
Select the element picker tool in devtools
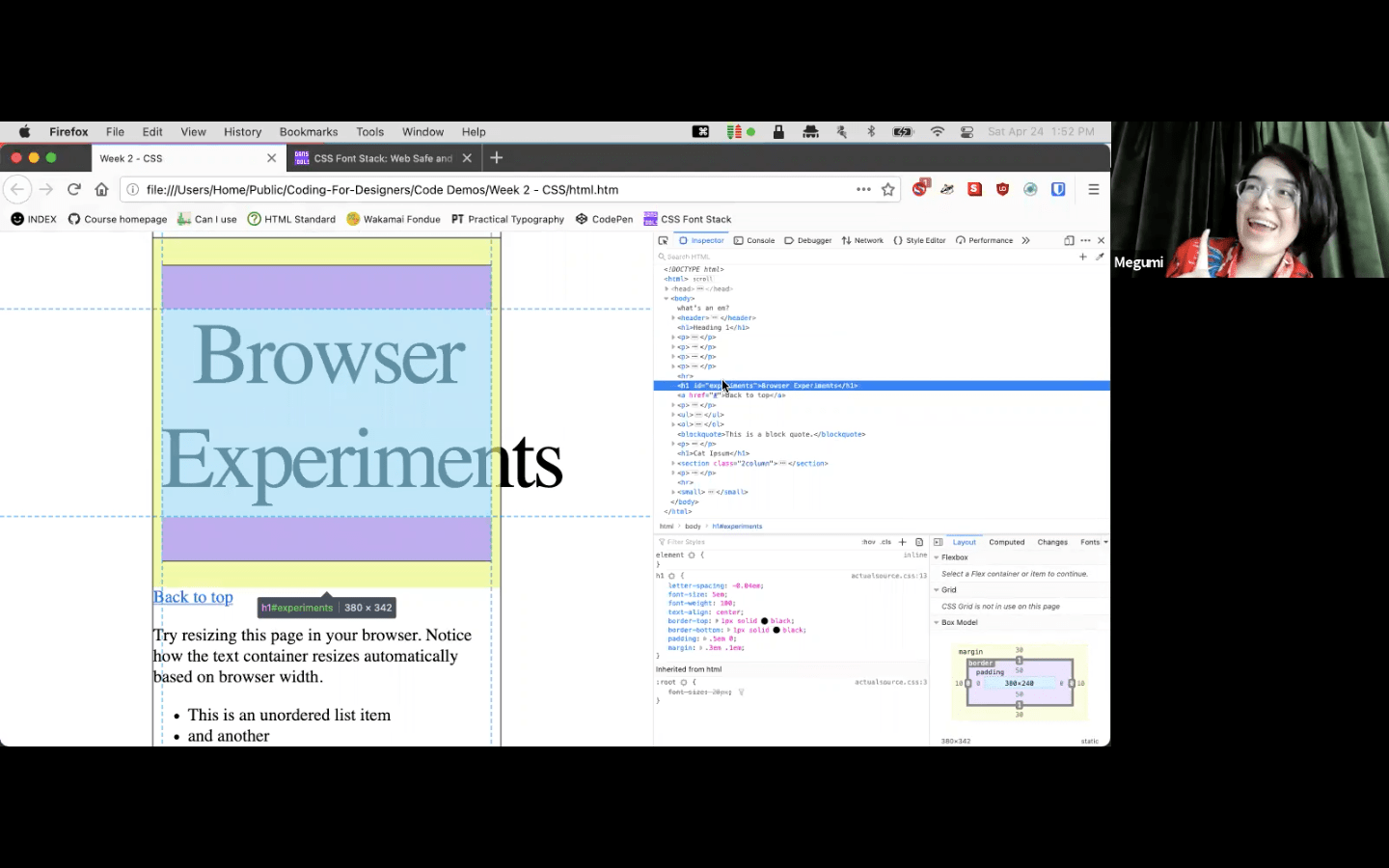pyautogui.click(x=664, y=240)
